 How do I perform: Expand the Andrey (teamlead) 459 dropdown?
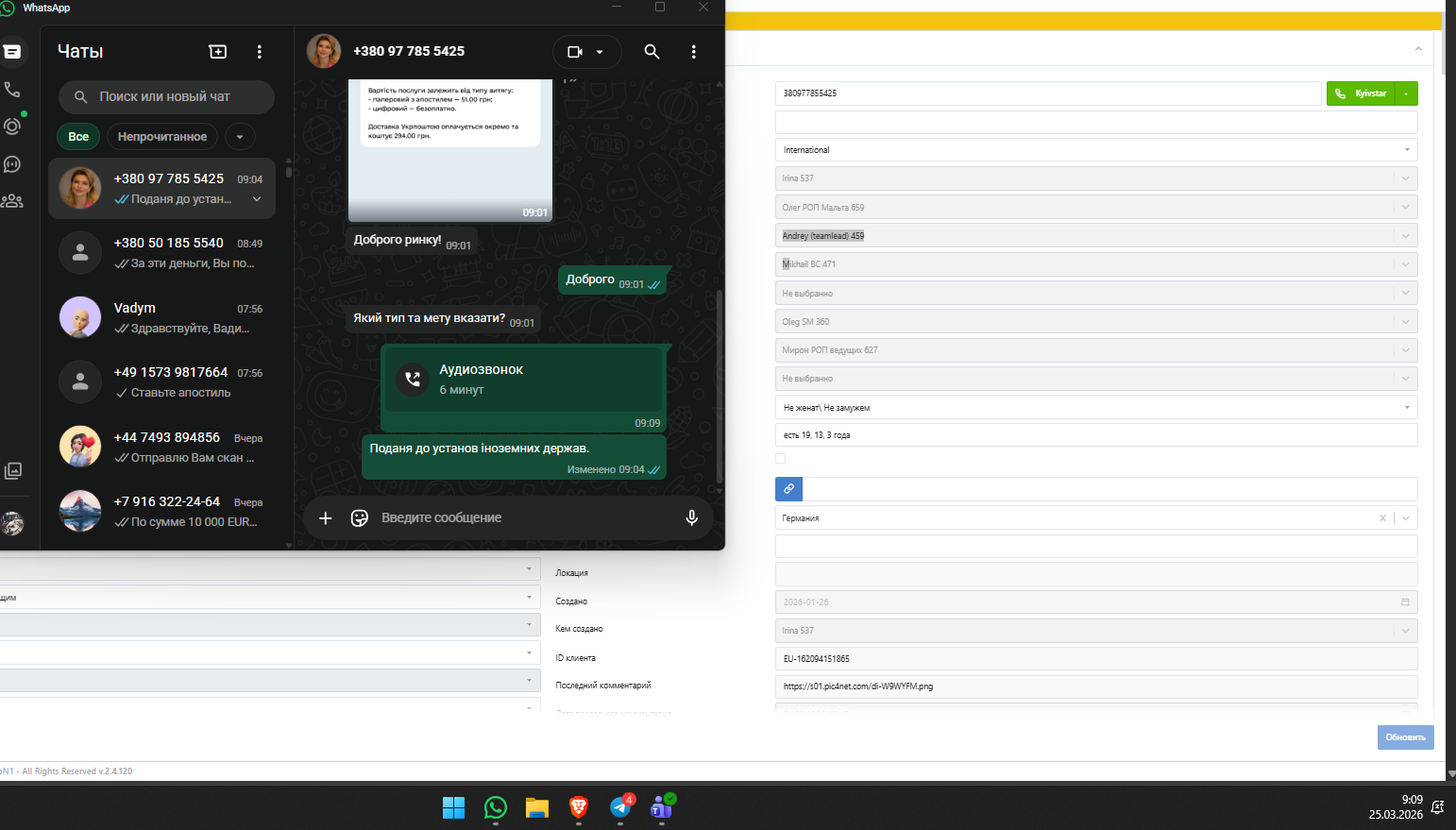(1405, 236)
